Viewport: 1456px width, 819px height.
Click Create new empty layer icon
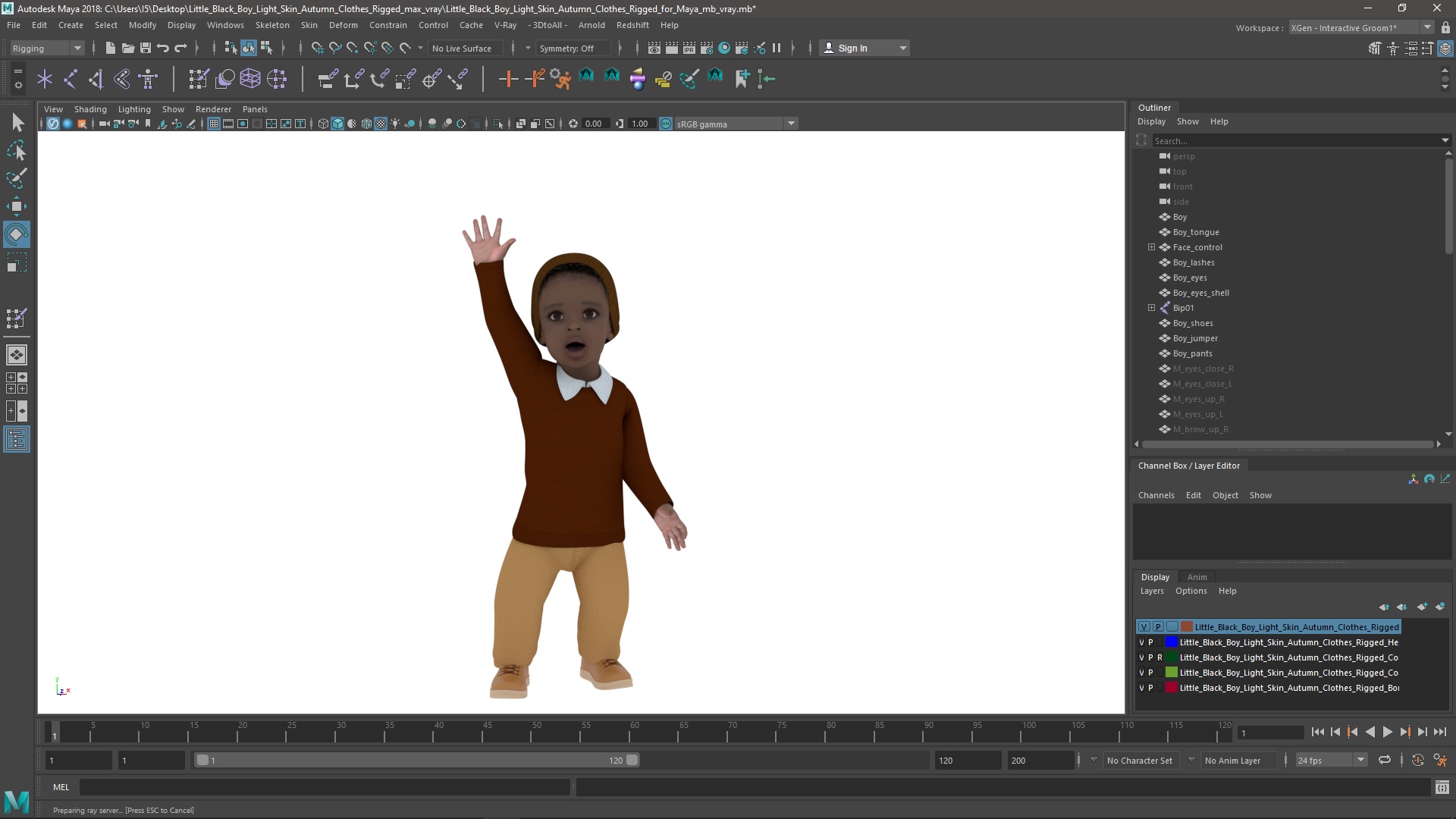coord(1422,607)
